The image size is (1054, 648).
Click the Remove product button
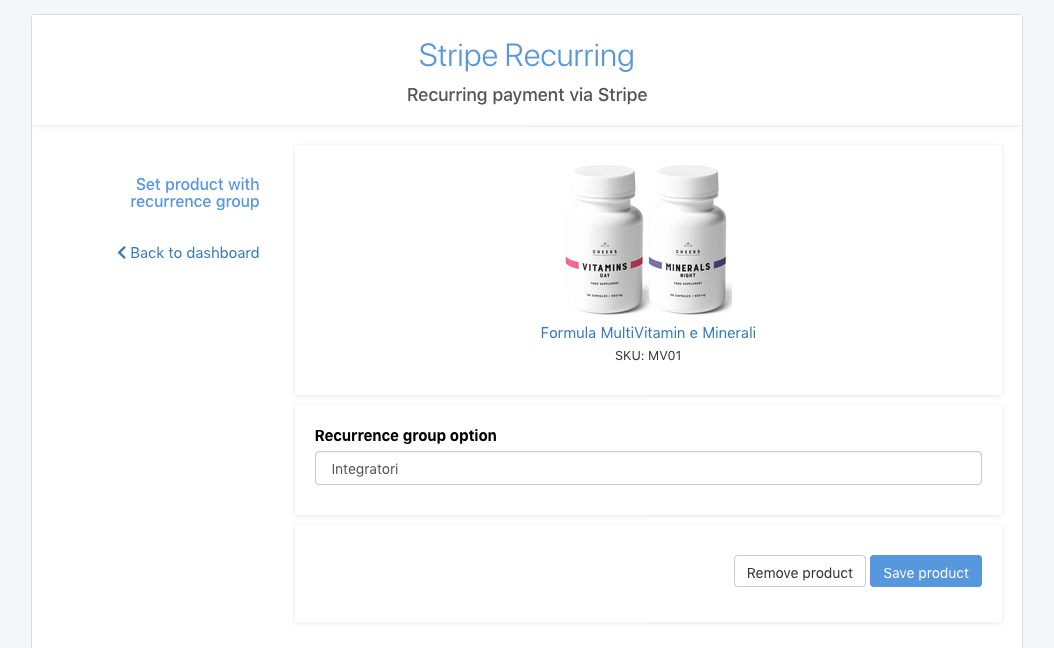(799, 572)
